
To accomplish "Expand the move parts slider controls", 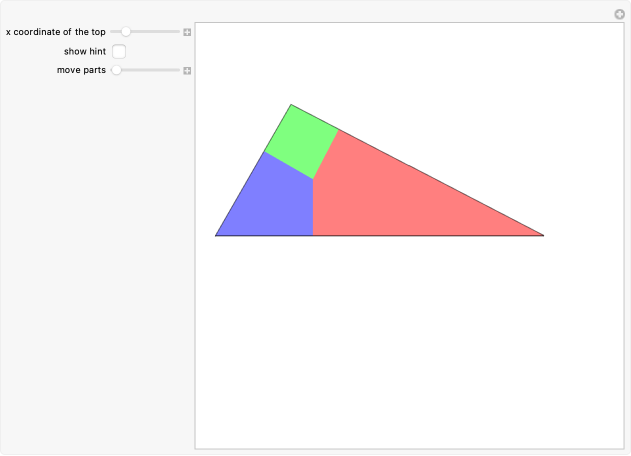I will (187, 70).
